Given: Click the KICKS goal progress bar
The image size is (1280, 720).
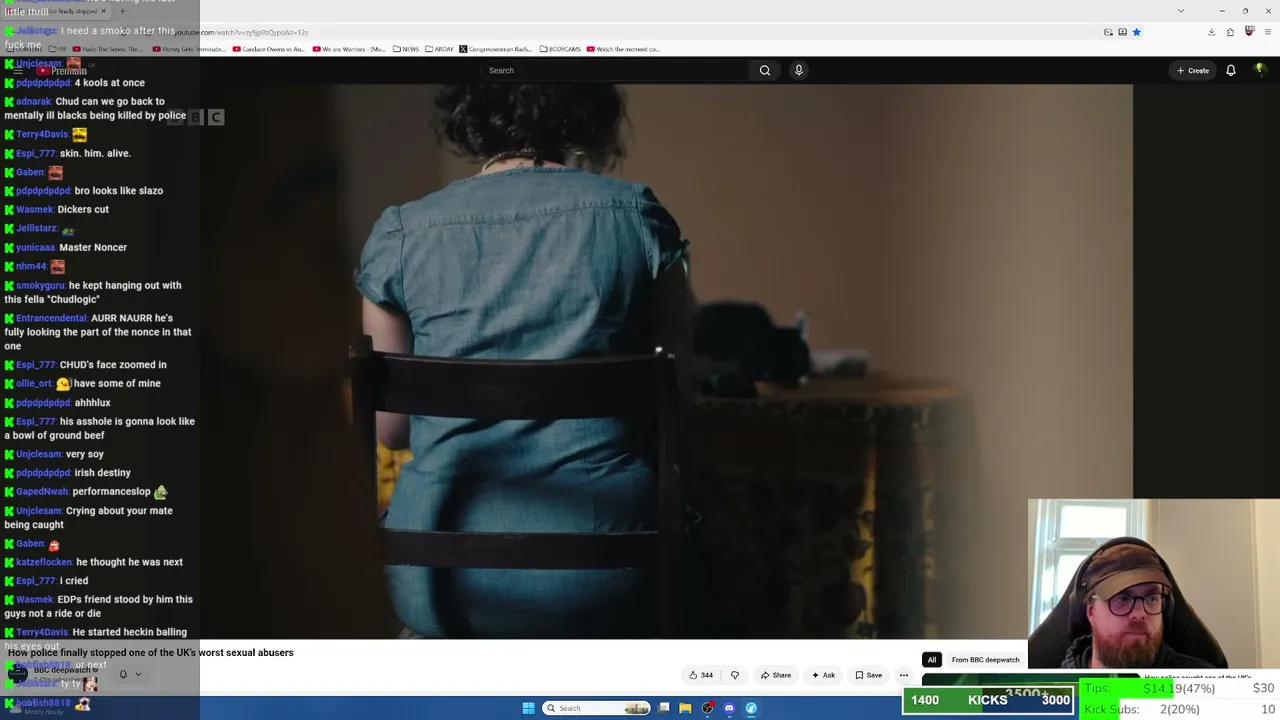Looking at the screenshot, I should click(x=988, y=700).
